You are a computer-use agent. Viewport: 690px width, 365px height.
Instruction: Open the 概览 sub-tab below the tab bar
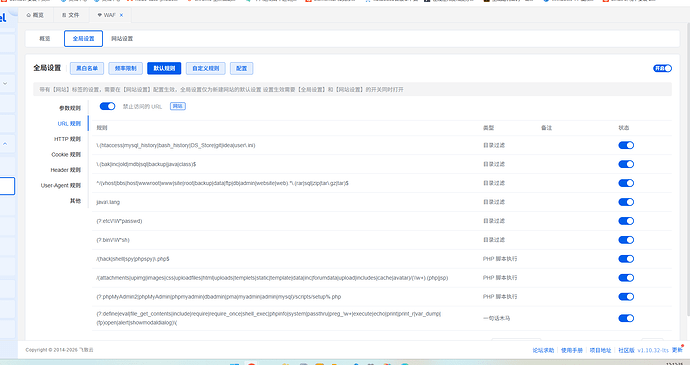pos(44,39)
